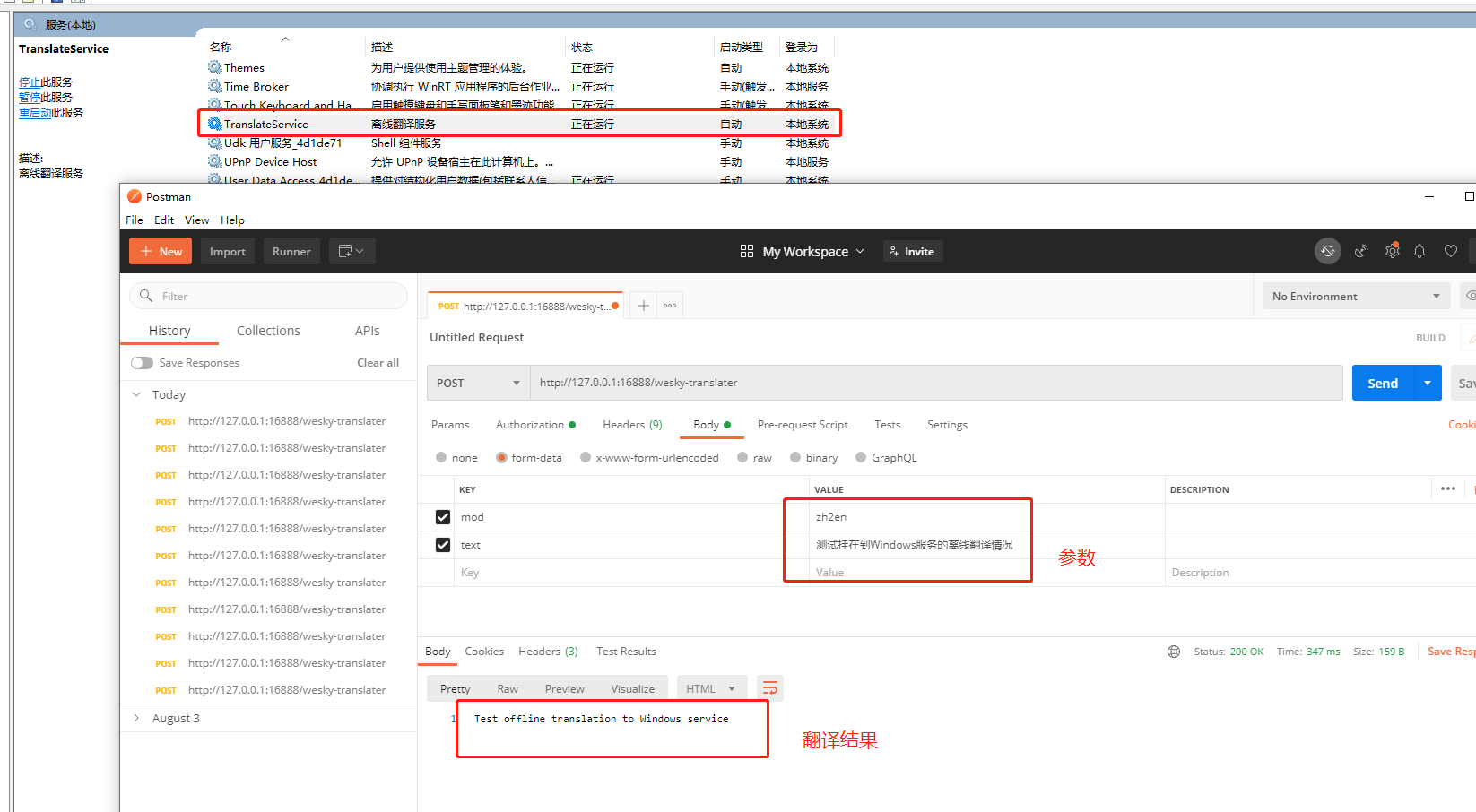
Task: Click Save Response link
Action: point(1451,652)
